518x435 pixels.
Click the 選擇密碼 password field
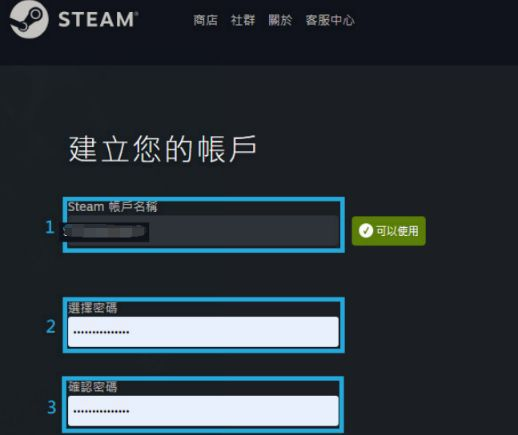click(x=203, y=332)
